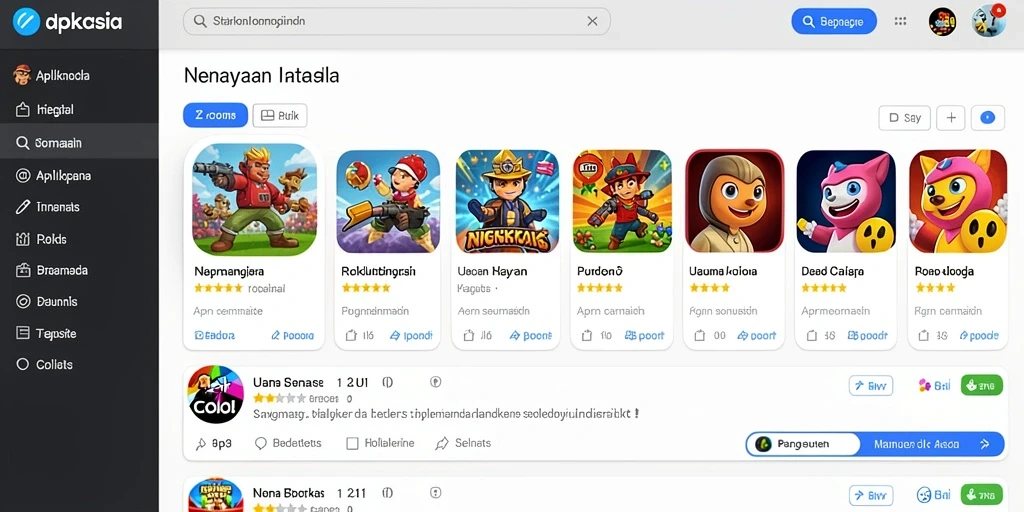Select the Zrooms tab
Image resolution: width=1024 pixels, height=512 pixels.
coord(216,116)
